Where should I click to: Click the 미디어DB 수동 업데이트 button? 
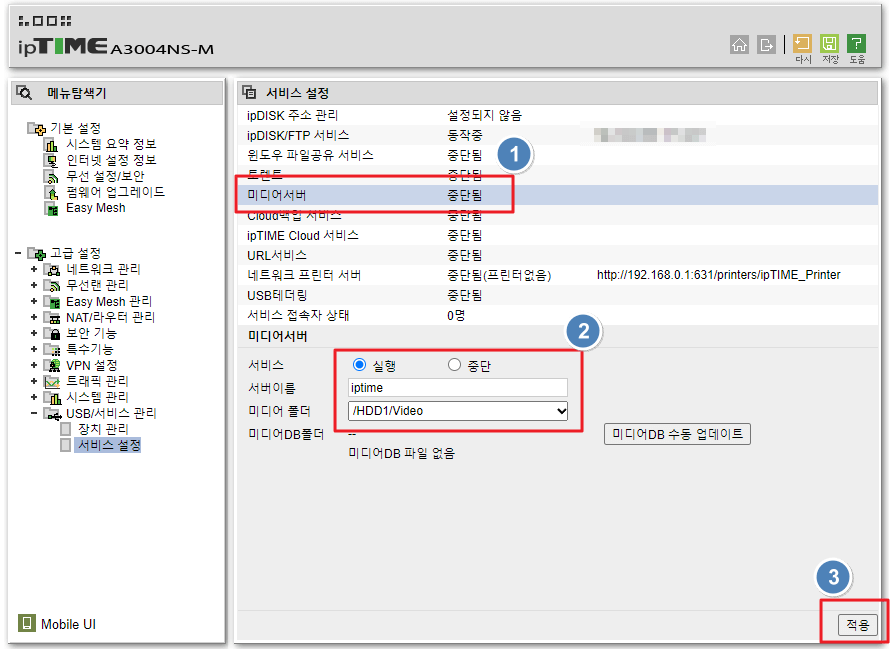click(677, 433)
